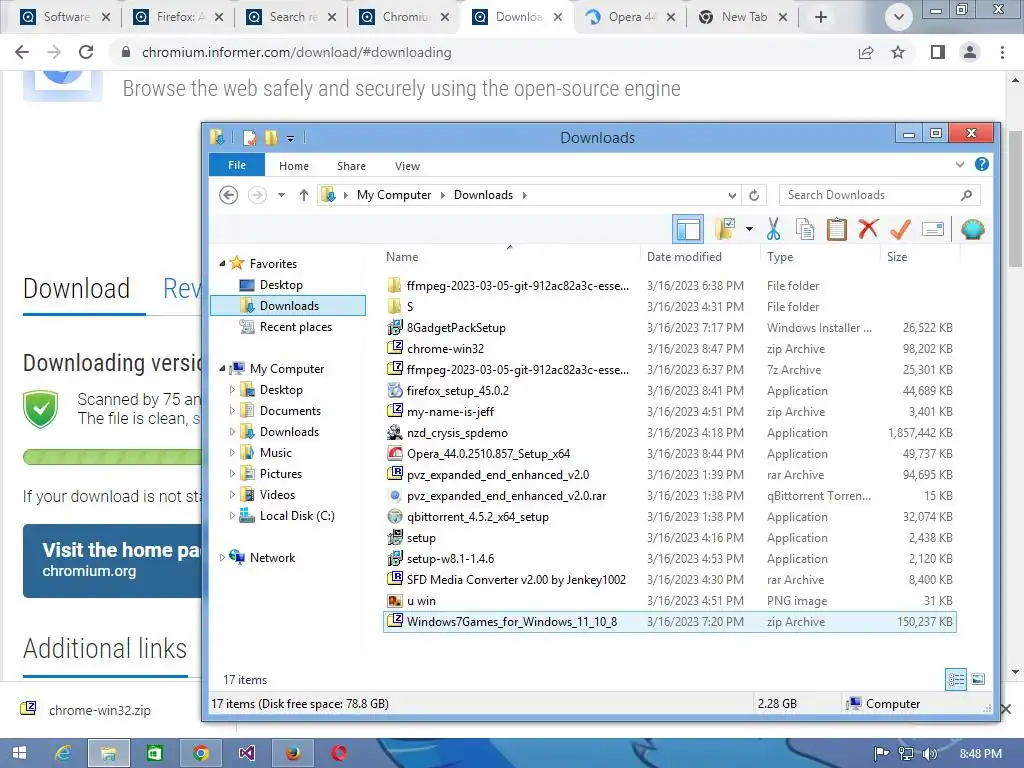This screenshot has width=1024, height=768.
Task: Open the Windows Start button
Action: [x=19, y=753]
